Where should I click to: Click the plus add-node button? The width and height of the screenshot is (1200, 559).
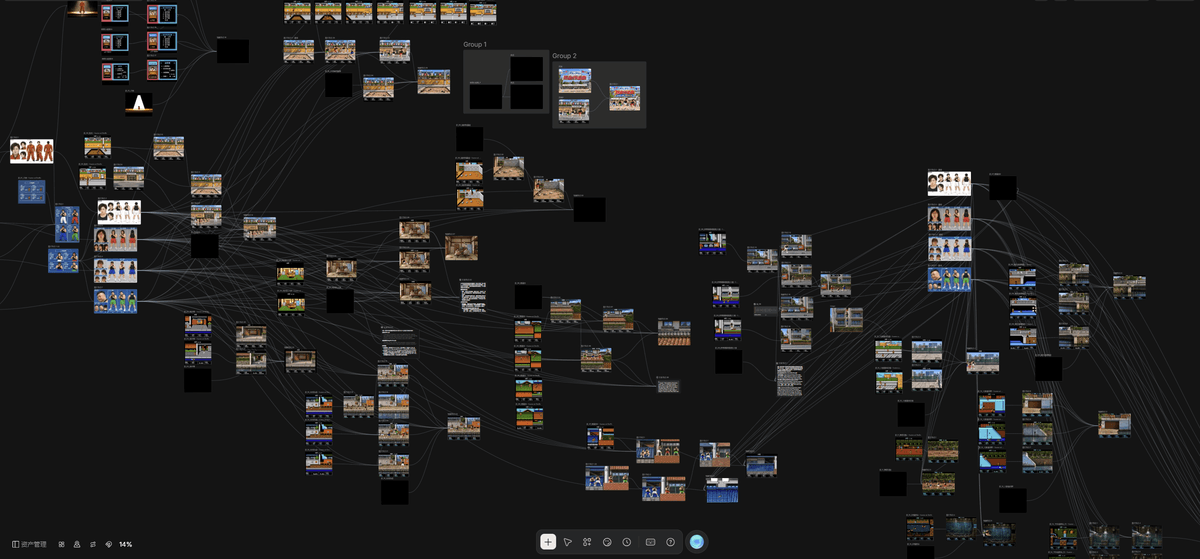548,542
